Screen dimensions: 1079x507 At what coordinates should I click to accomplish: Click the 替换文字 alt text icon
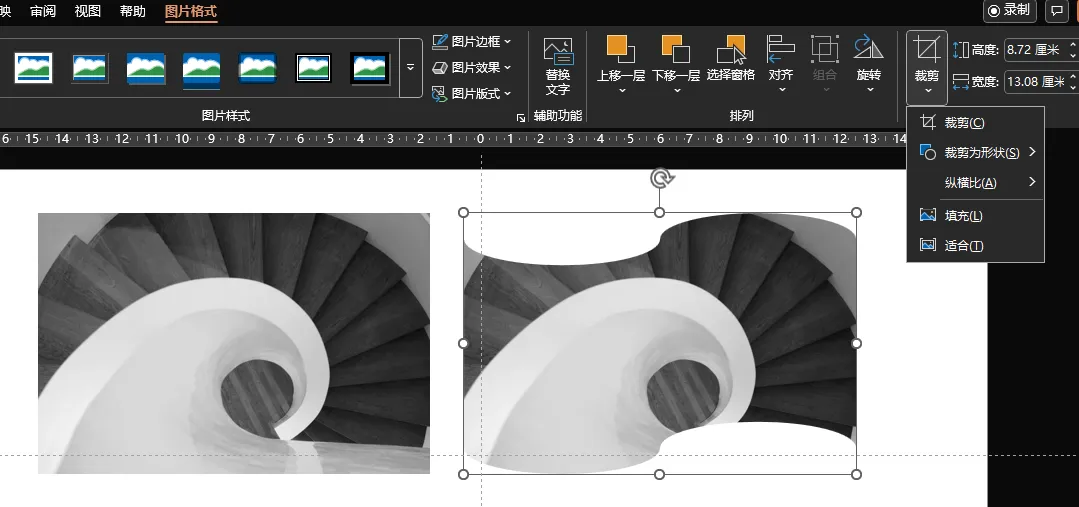(x=558, y=52)
